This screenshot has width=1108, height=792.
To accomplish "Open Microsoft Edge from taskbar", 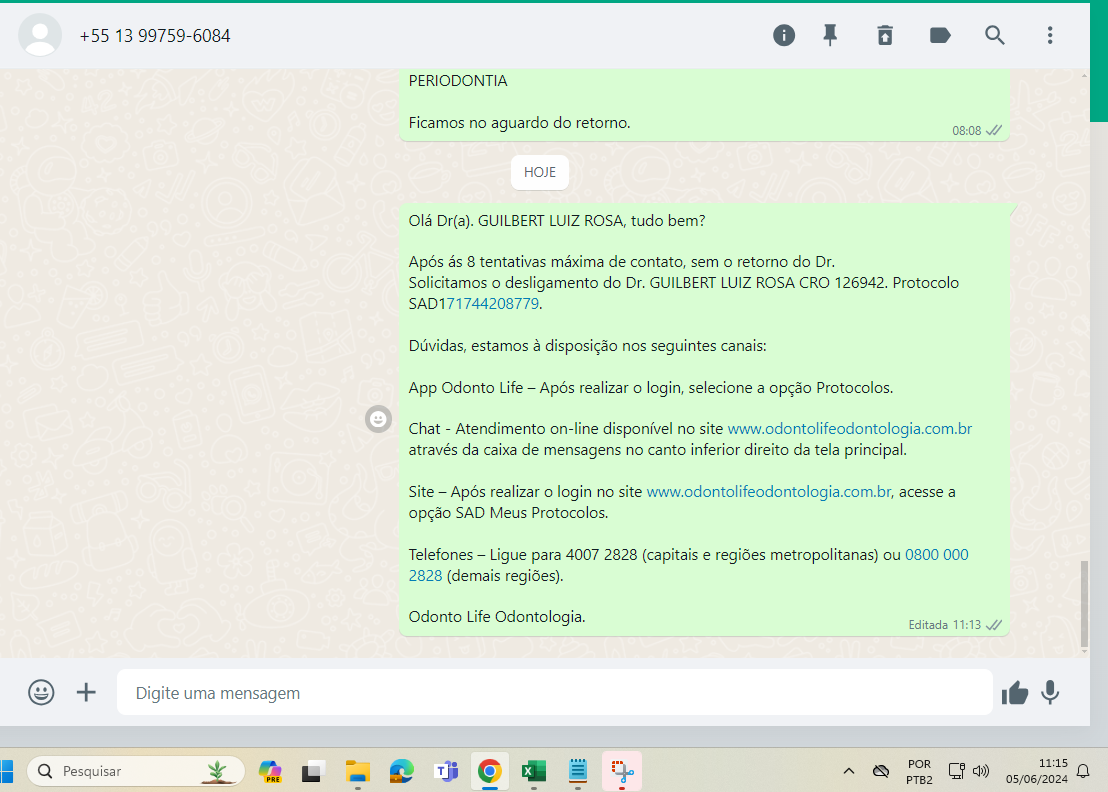I will pos(401,772).
